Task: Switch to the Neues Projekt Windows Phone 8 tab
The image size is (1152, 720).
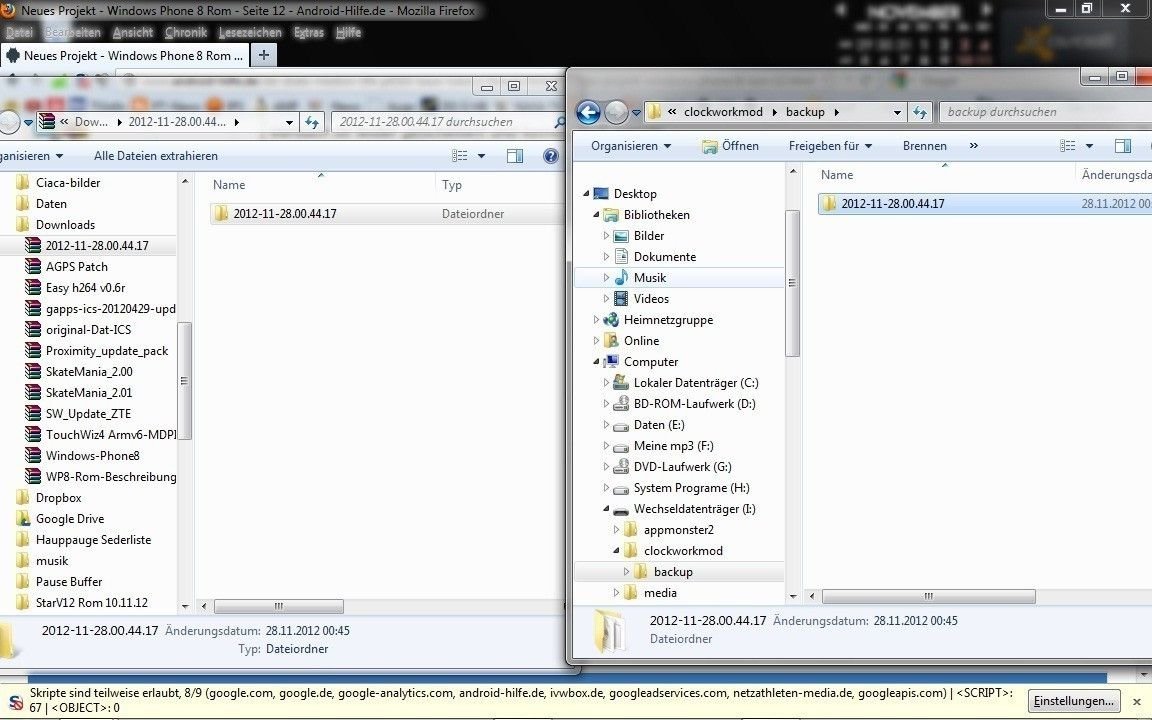Action: pyautogui.click(x=125, y=55)
